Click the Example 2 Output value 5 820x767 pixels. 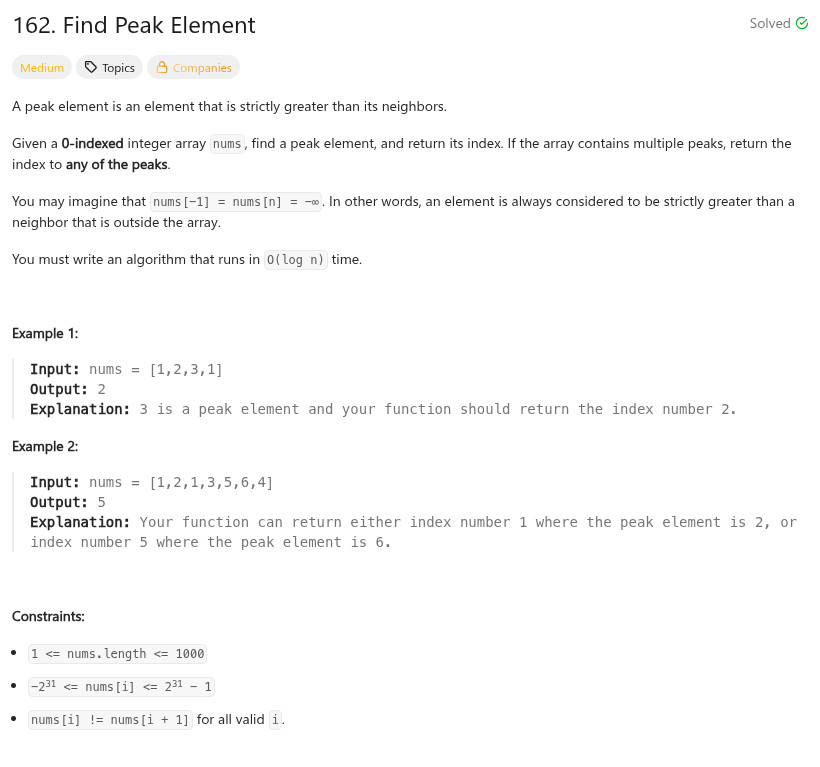coord(101,502)
